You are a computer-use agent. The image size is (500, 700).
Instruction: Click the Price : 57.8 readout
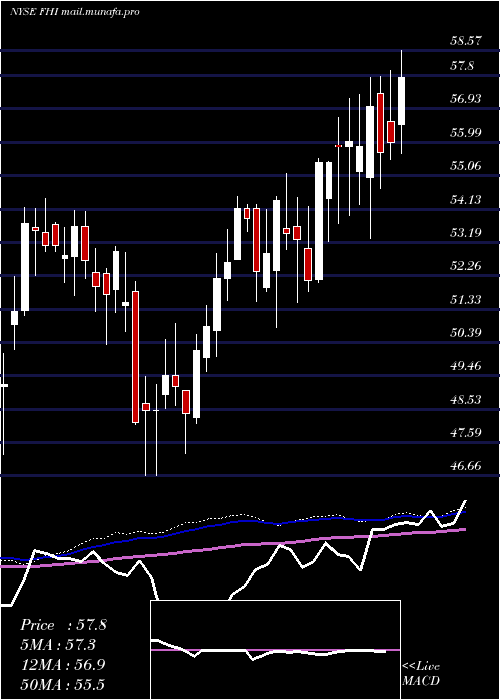(x=63, y=625)
